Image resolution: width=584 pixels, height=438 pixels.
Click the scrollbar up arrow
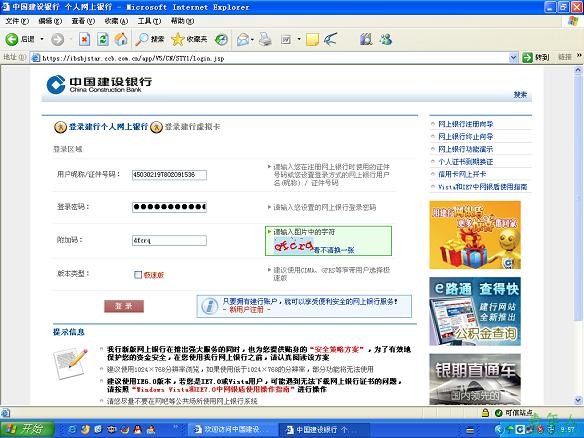tap(578, 70)
